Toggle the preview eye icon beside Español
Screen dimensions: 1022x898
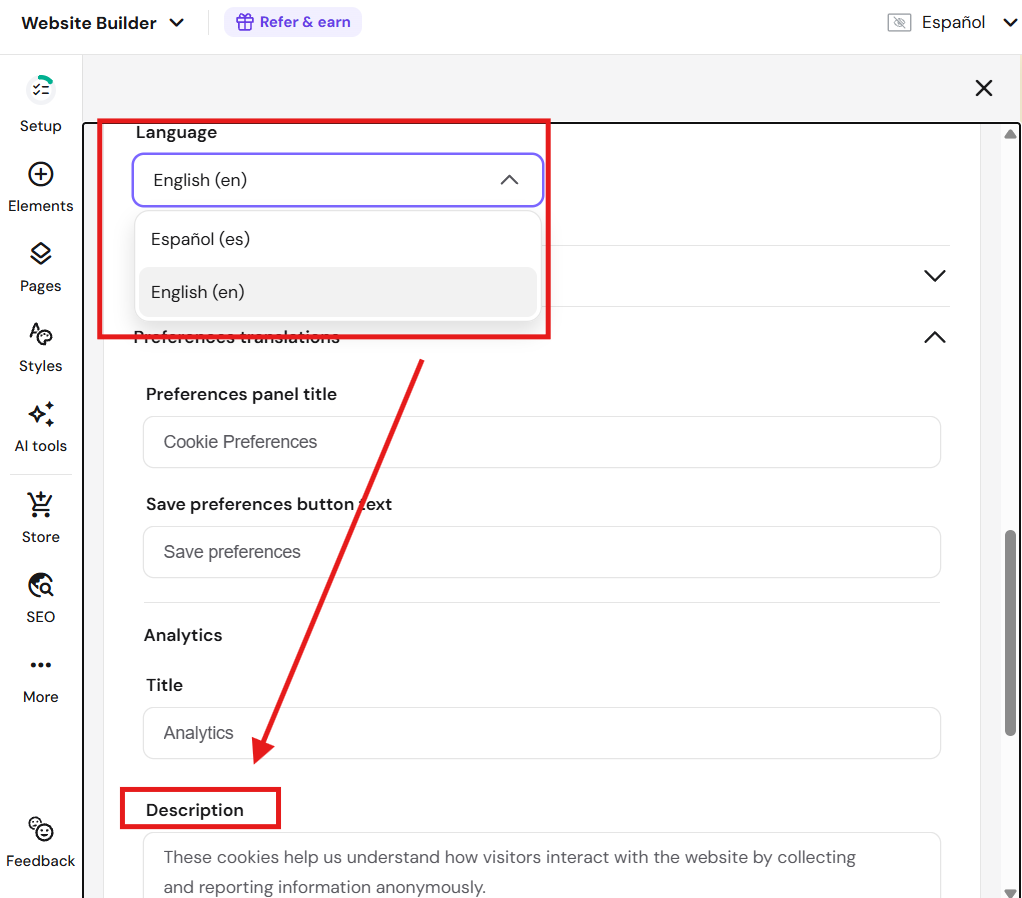coord(899,22)
